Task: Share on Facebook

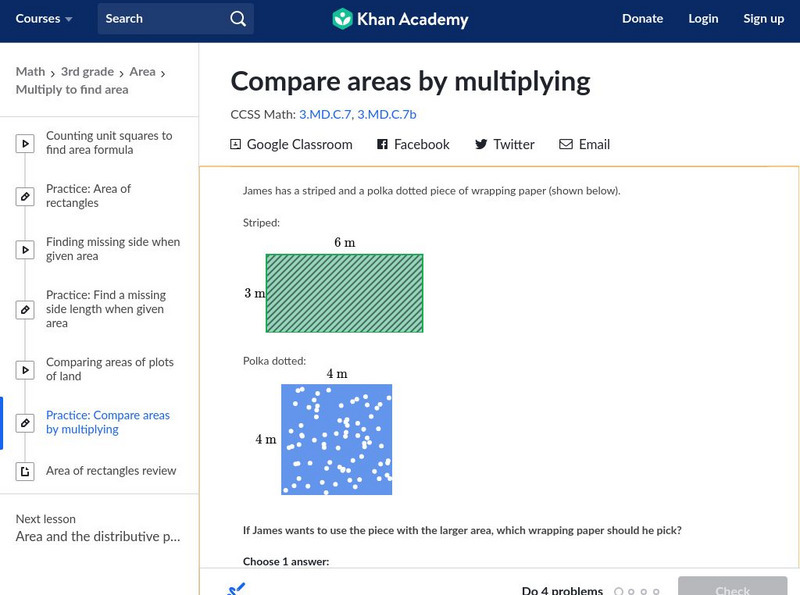Action: pyautogui.click(x=413, y=144)
